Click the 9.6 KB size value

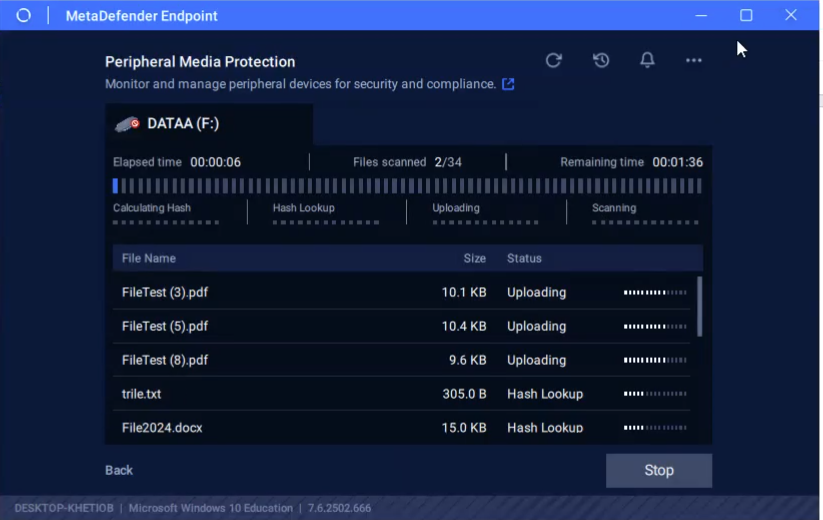(467, 360)
